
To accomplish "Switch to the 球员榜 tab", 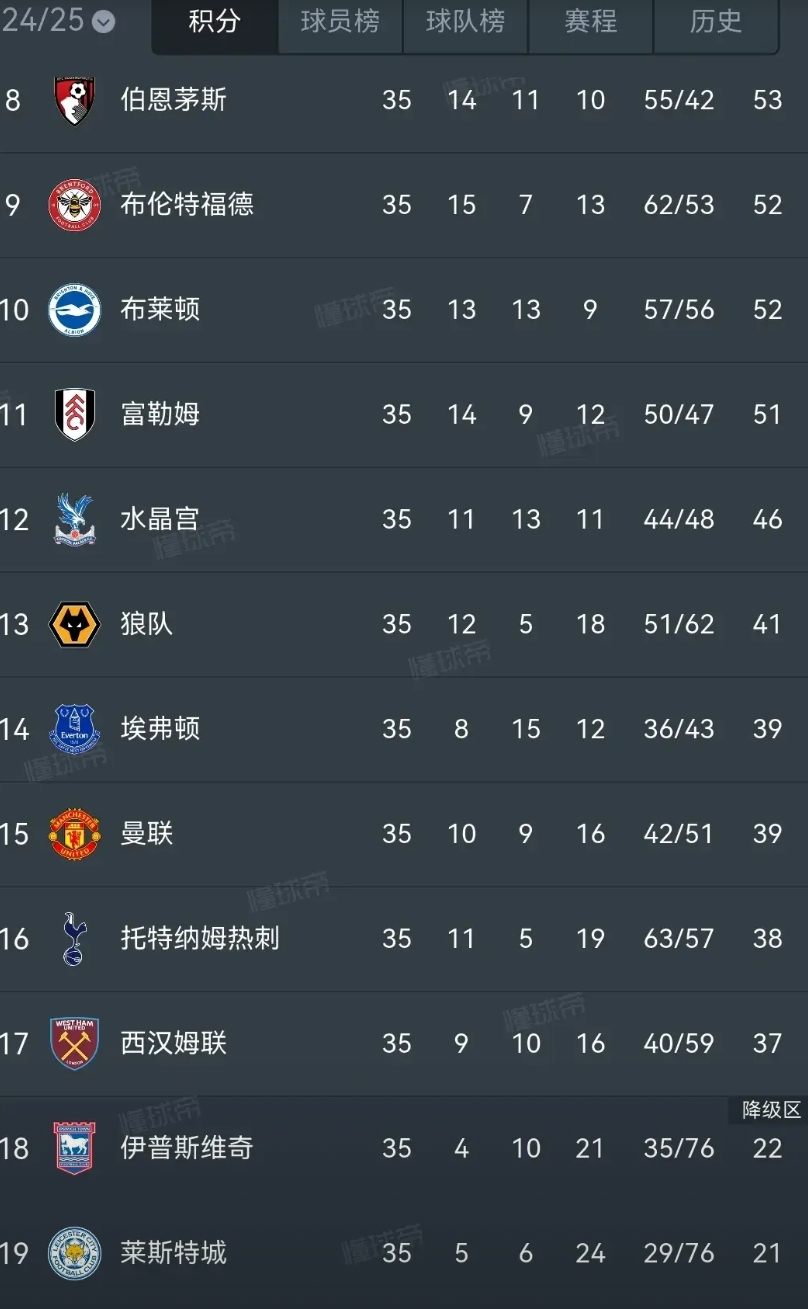I will pos(340,21).
